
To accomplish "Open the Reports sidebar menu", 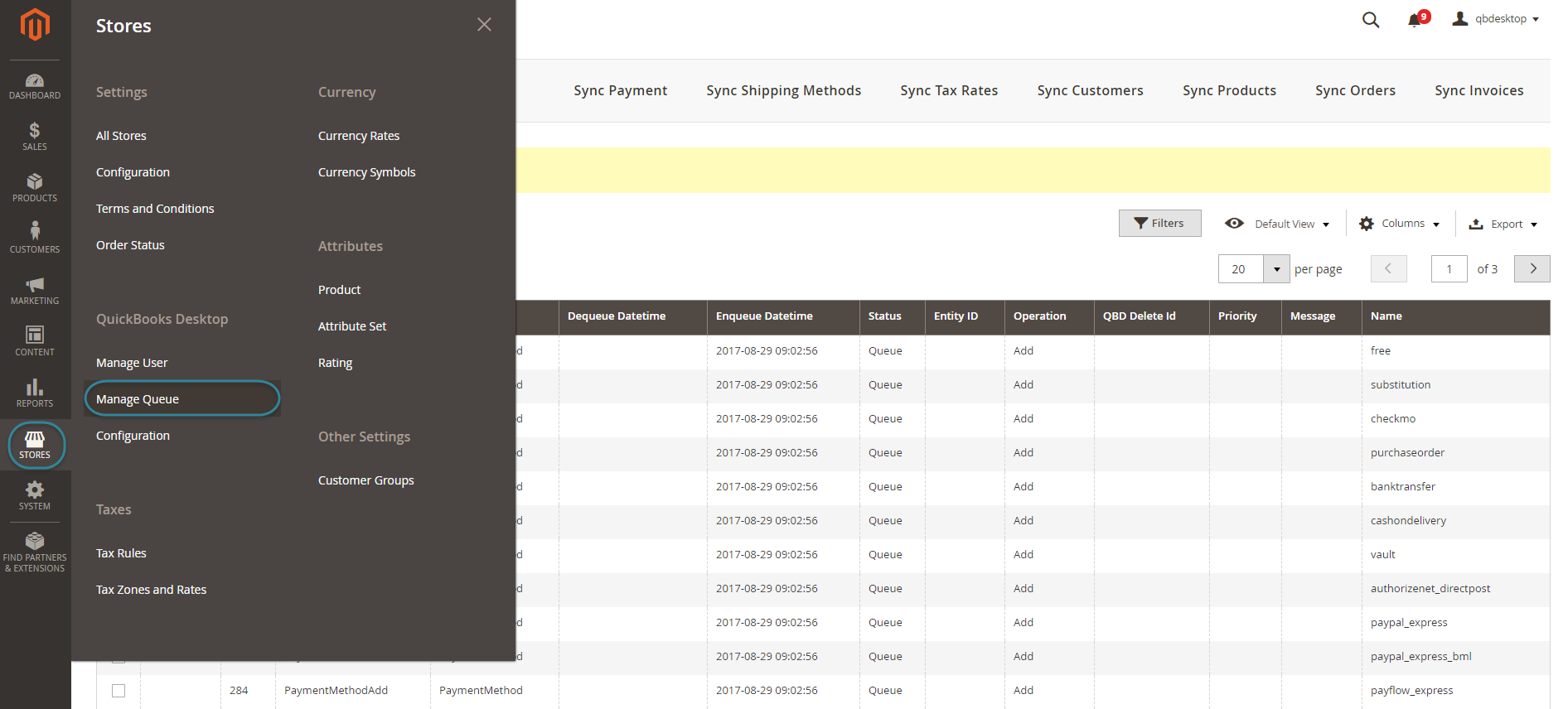I will pos(35,393).
